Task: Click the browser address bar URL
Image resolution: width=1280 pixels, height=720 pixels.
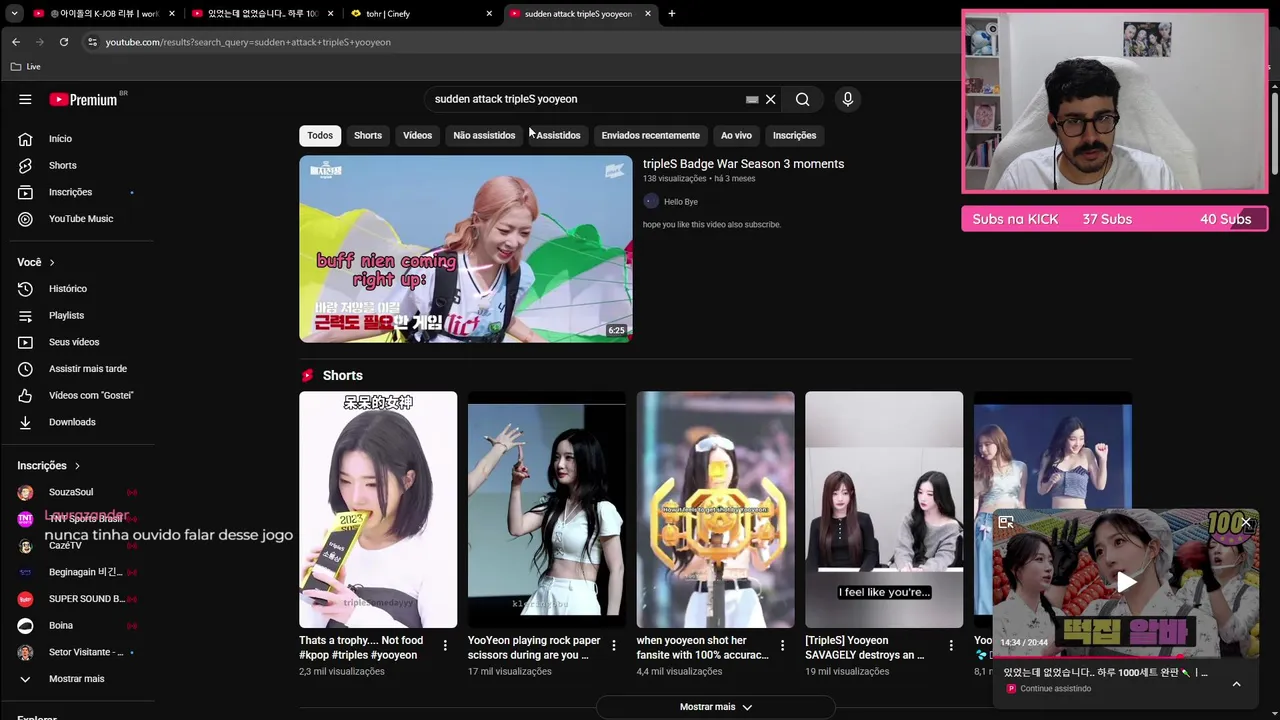Action: (248, 42)
